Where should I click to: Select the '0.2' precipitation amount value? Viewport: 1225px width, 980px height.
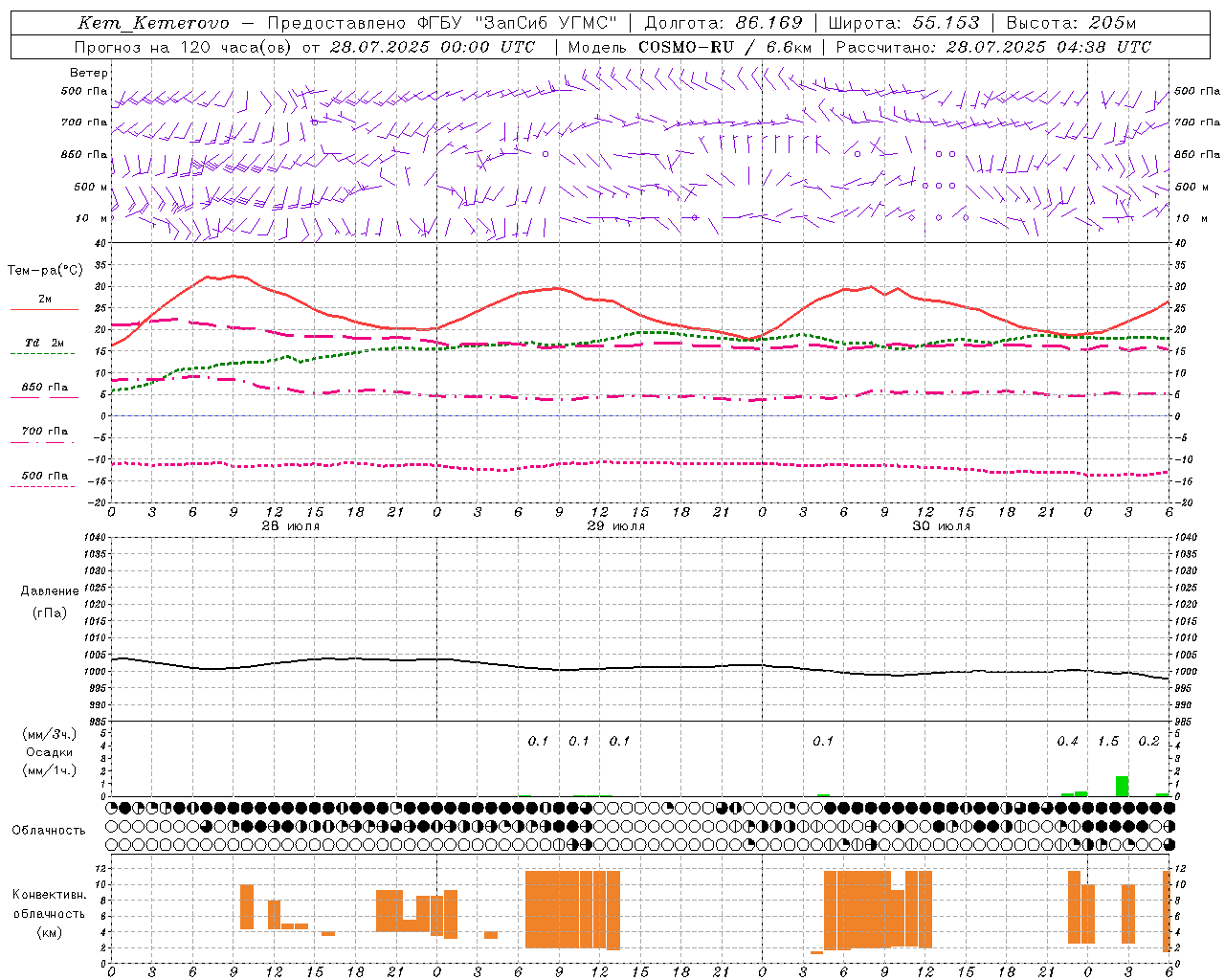click(x=1148, y=742)
